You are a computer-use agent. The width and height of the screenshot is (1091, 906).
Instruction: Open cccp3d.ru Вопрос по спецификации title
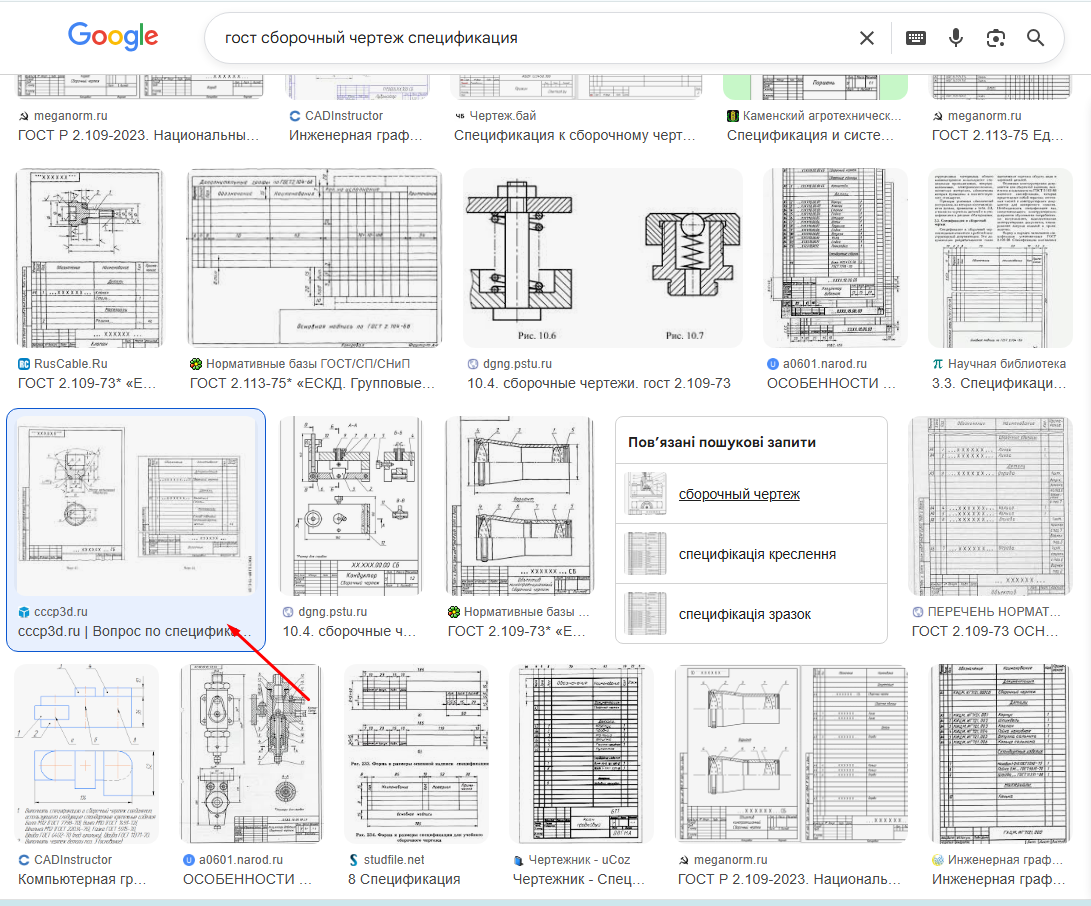[135, 632]
